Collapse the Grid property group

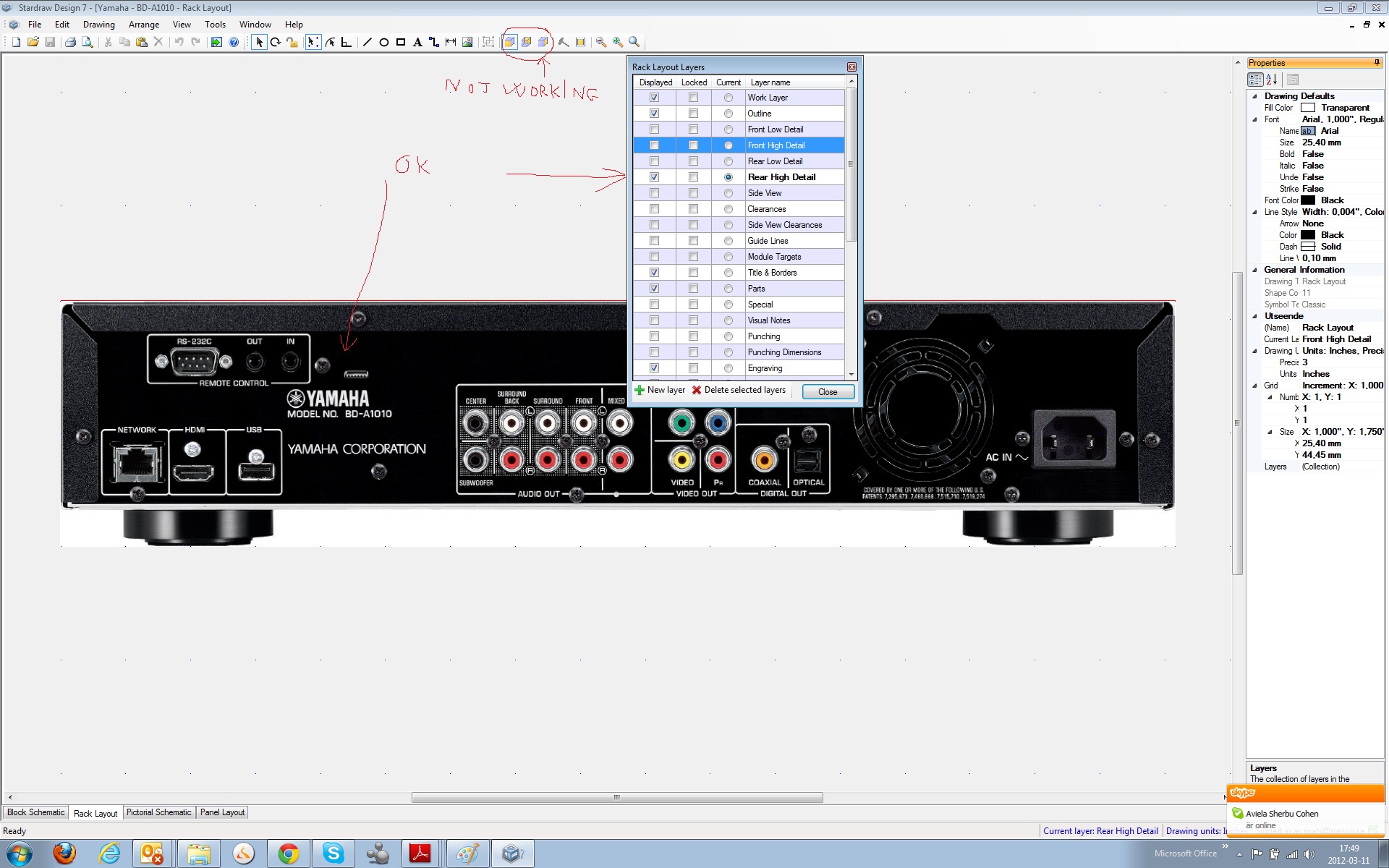pos(1254,386)
